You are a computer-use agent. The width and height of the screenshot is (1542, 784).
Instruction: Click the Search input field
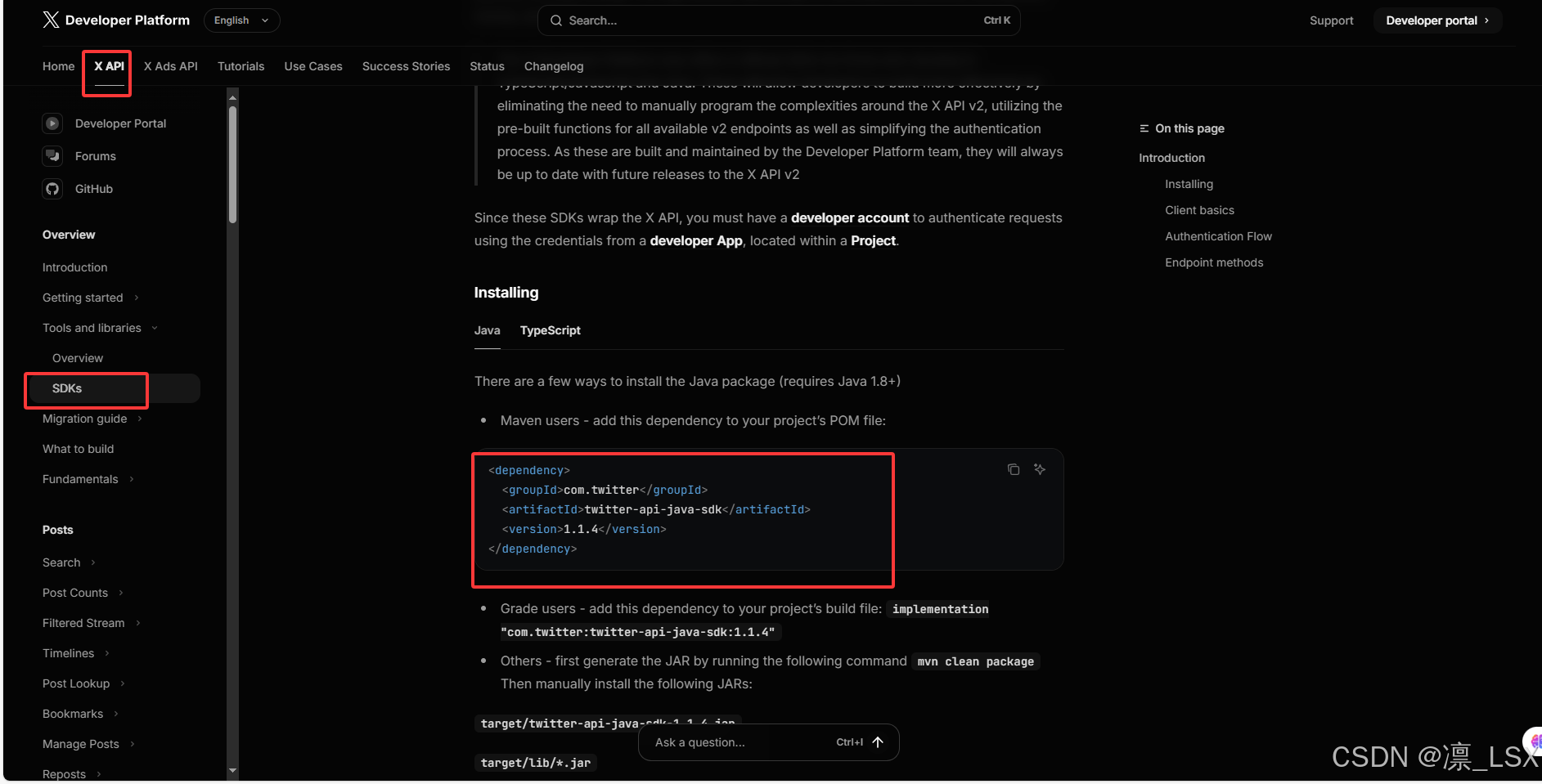pyautogui.click(x=779, y=20)
